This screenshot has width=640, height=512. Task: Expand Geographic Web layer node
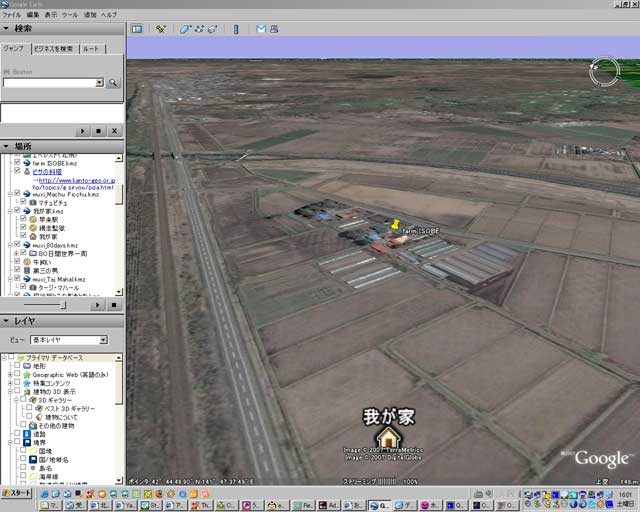coord(10,374)
